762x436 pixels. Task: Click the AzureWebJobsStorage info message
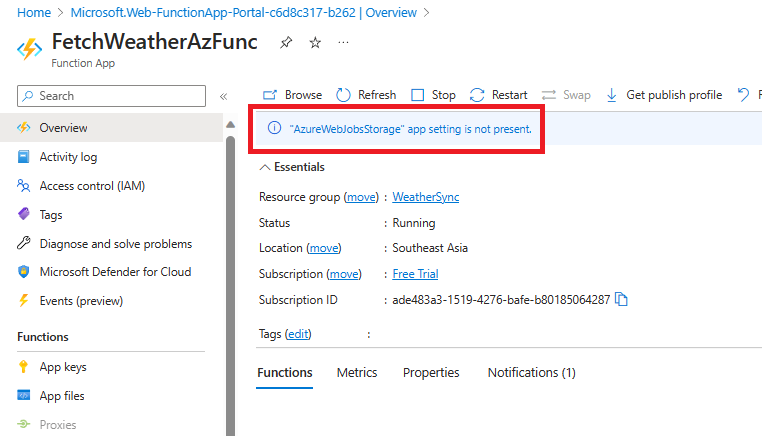coord(411,129)
